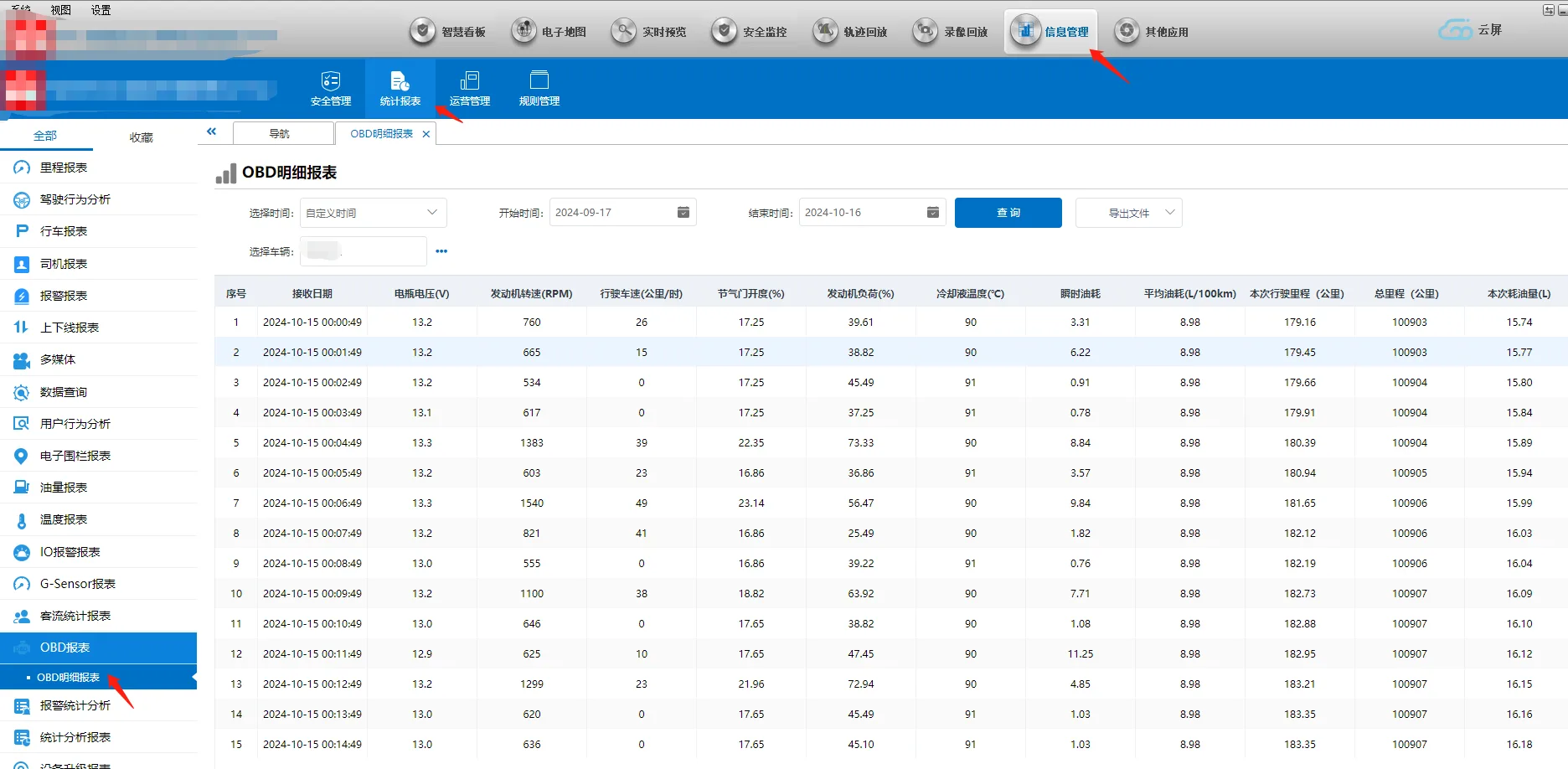Open 里程报表 in the sidebar
Viewport: 1568px width, 769px height.
tap(99, 168)
